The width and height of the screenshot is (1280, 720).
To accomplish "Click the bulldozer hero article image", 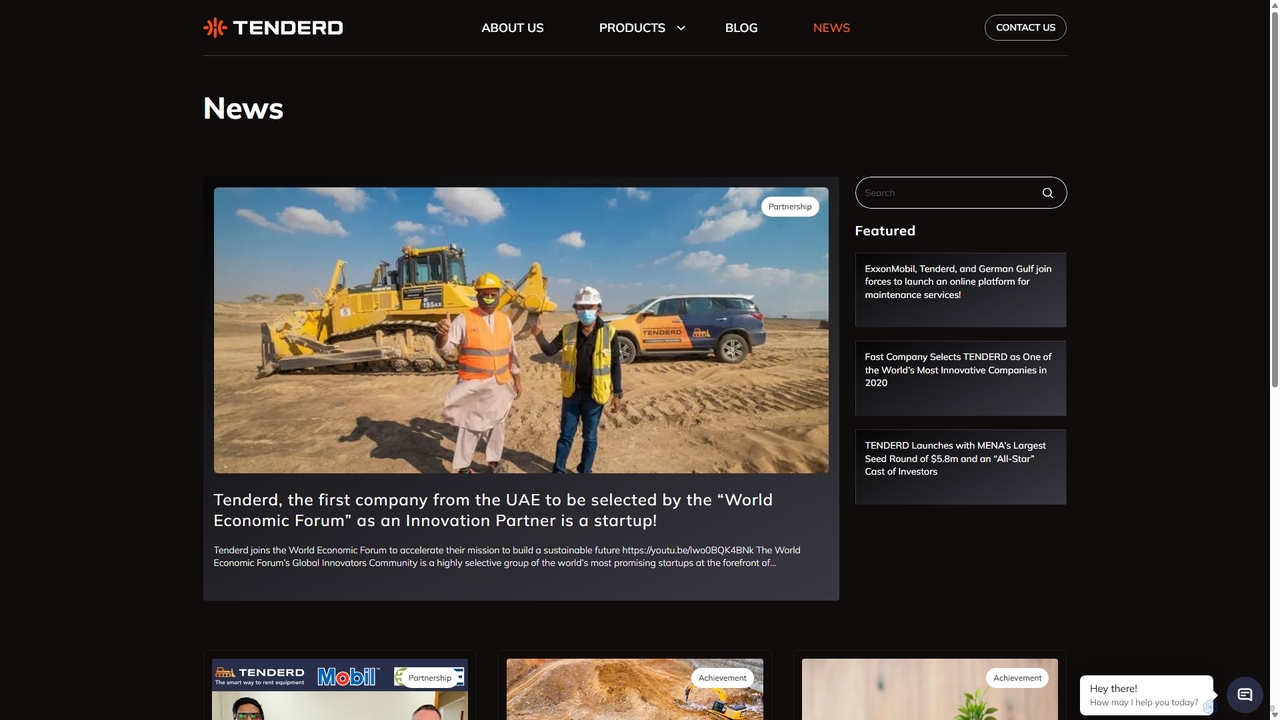I will tap(521, 330).
